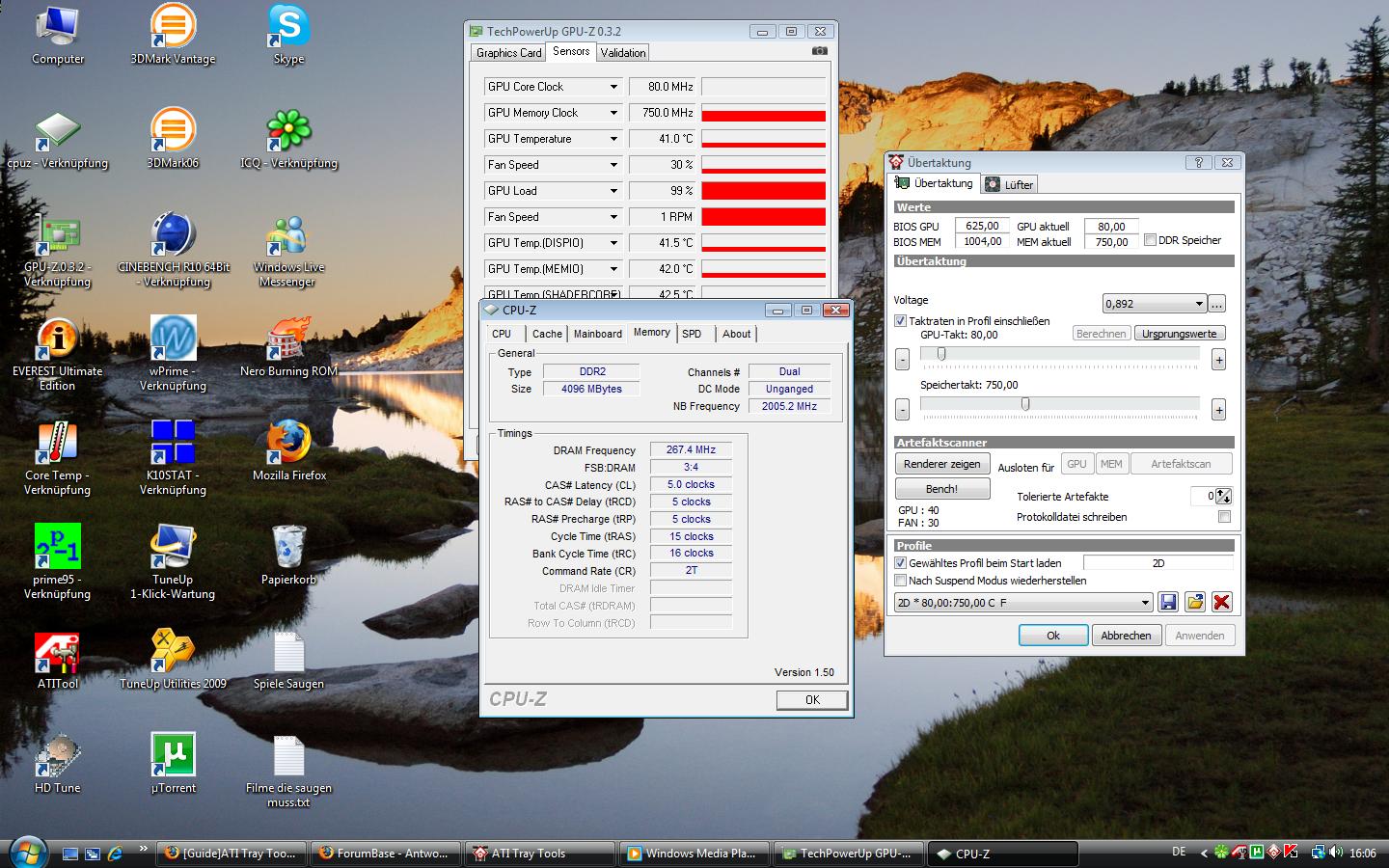
Task: Open GPU Temp.(DISPIO) sensor dropdown
Action: 613,243
